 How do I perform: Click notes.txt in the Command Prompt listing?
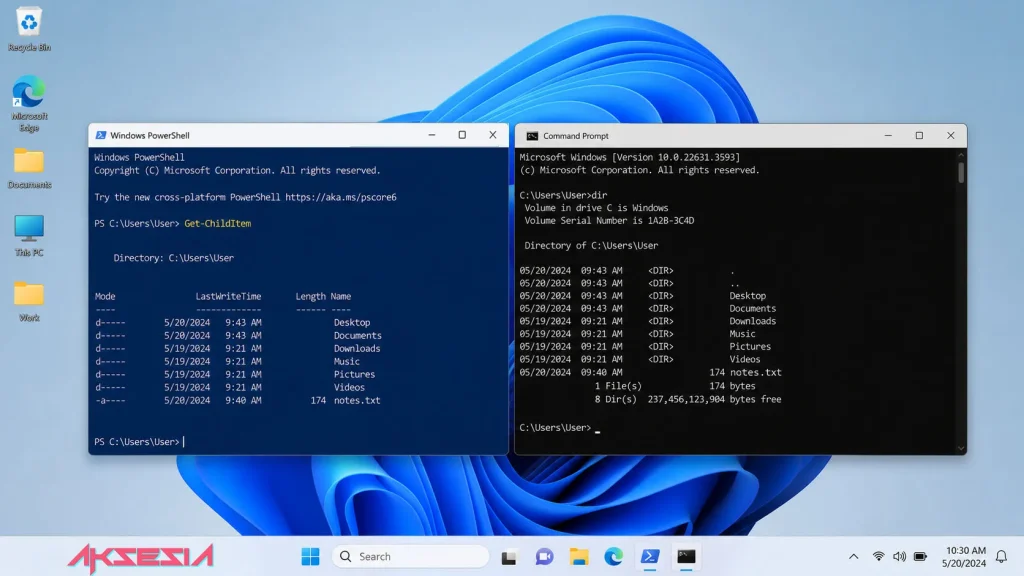click(x=756, y=372)
